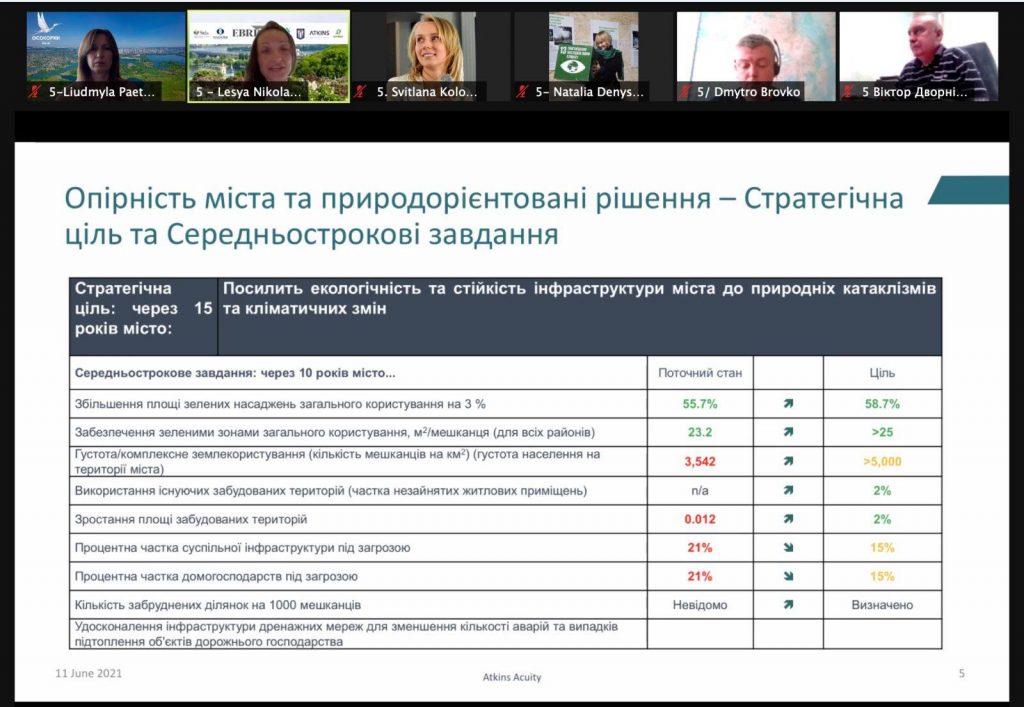
Task: Click the muted microphone icon beside Liudmyla Paet
Action: click(x=35, y=92)
